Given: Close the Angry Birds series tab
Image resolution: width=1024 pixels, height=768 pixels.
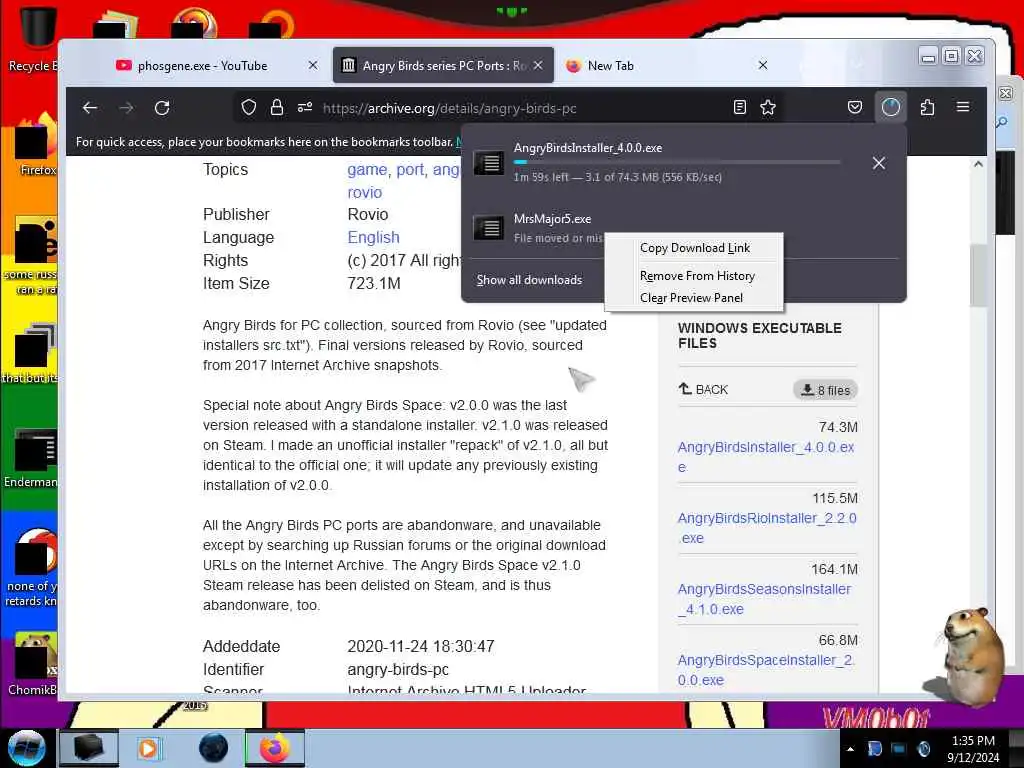Looking at the screenshot, I should point(538,65).
